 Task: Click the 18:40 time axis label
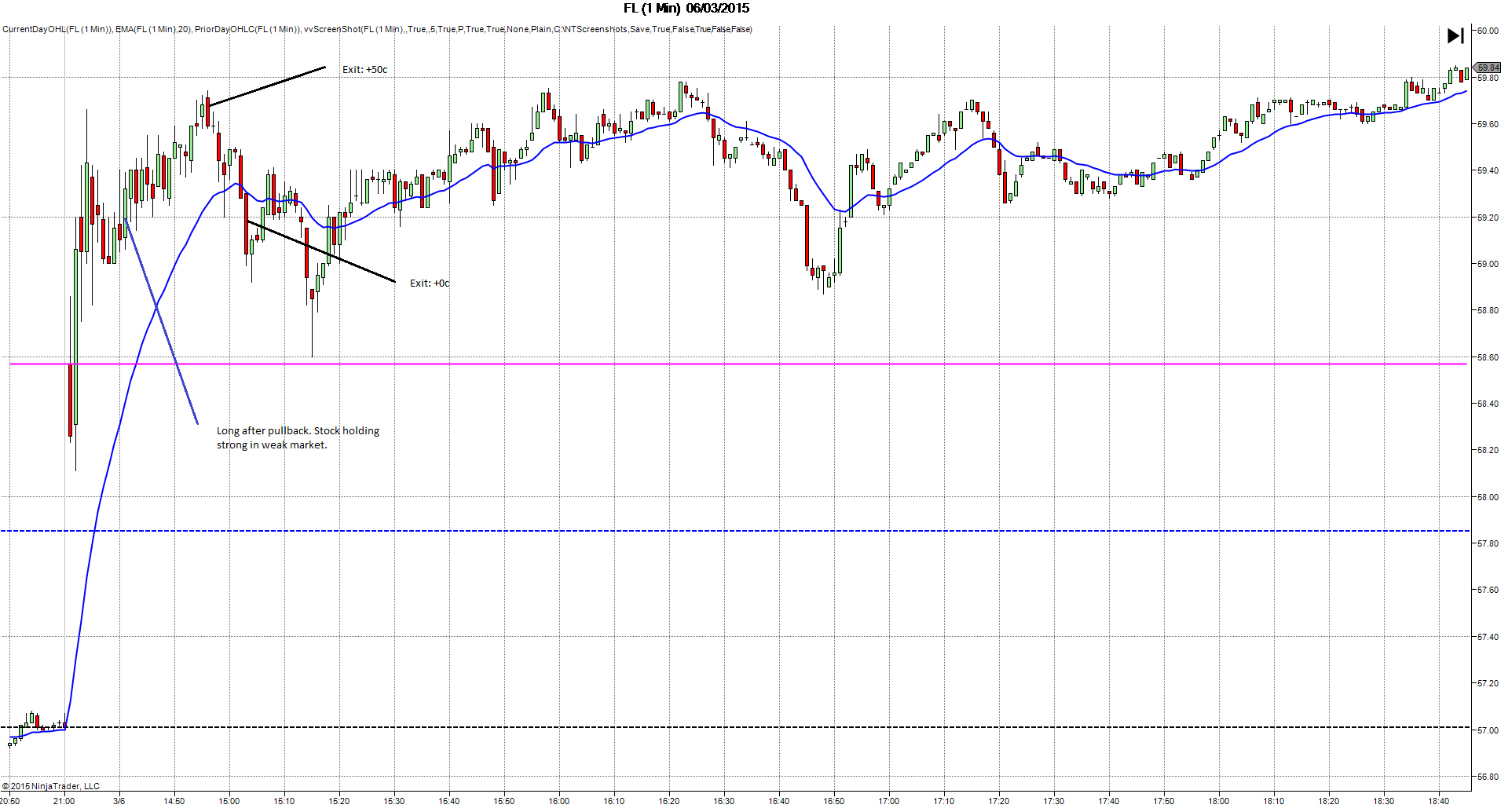pos(1439,801)
